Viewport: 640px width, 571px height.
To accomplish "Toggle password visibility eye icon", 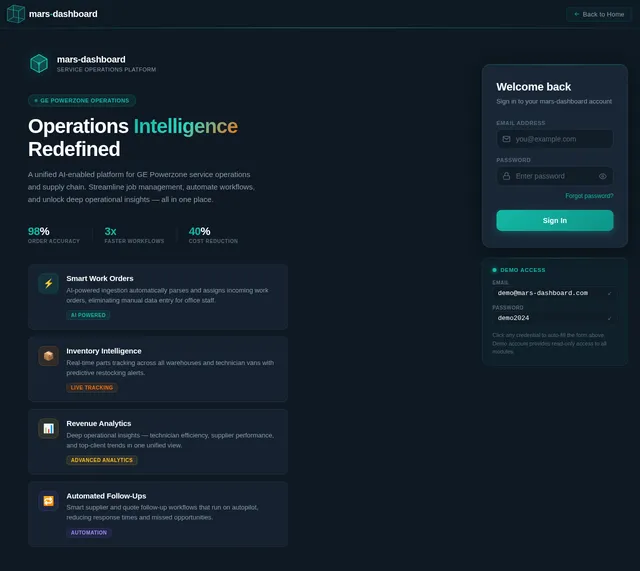I will pos(603,176).
